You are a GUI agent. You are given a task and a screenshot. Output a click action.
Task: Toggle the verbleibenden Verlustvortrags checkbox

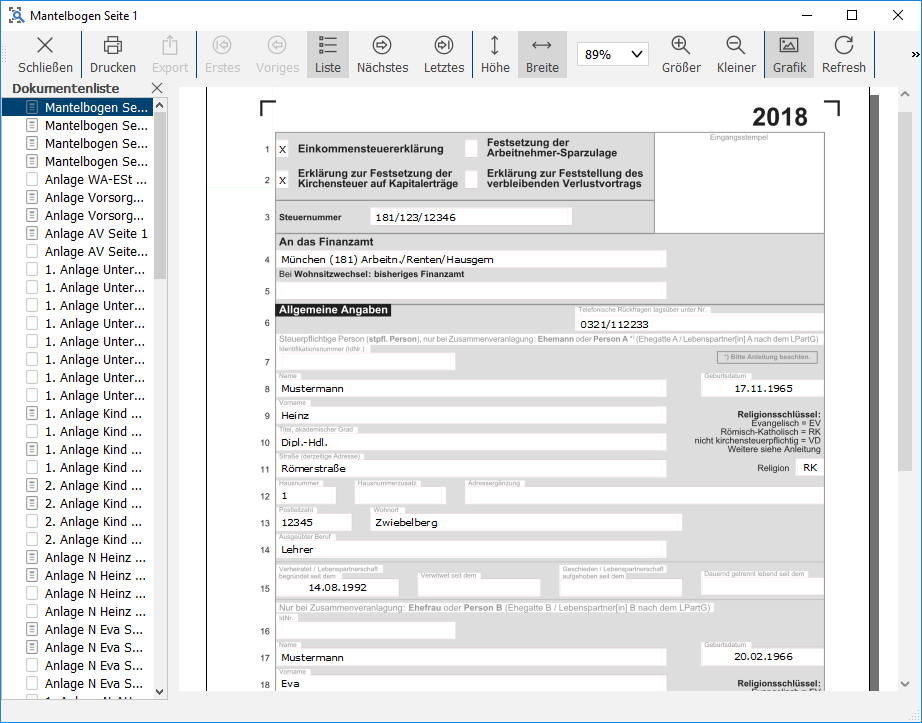(471, 179)
